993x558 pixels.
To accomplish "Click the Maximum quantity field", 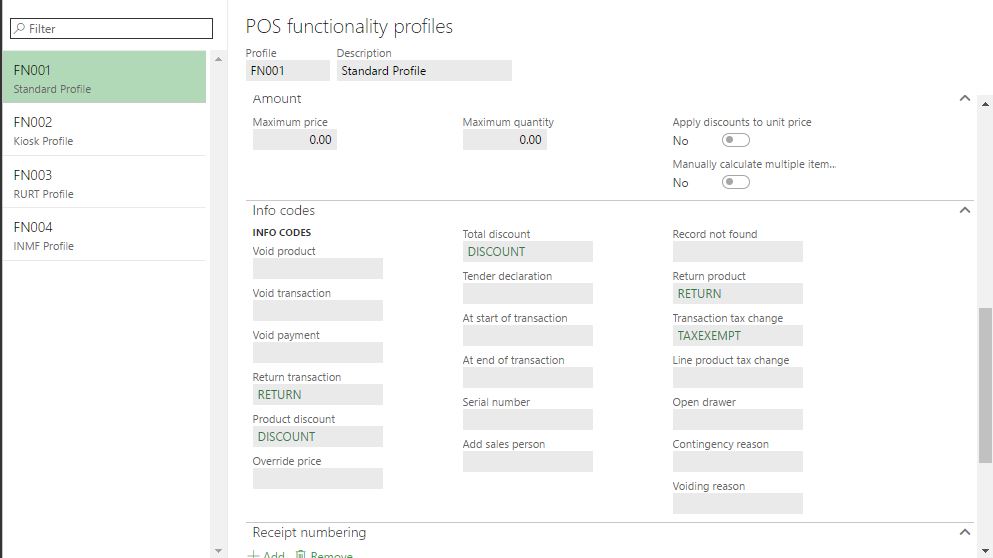I will (x=504, y=140).
